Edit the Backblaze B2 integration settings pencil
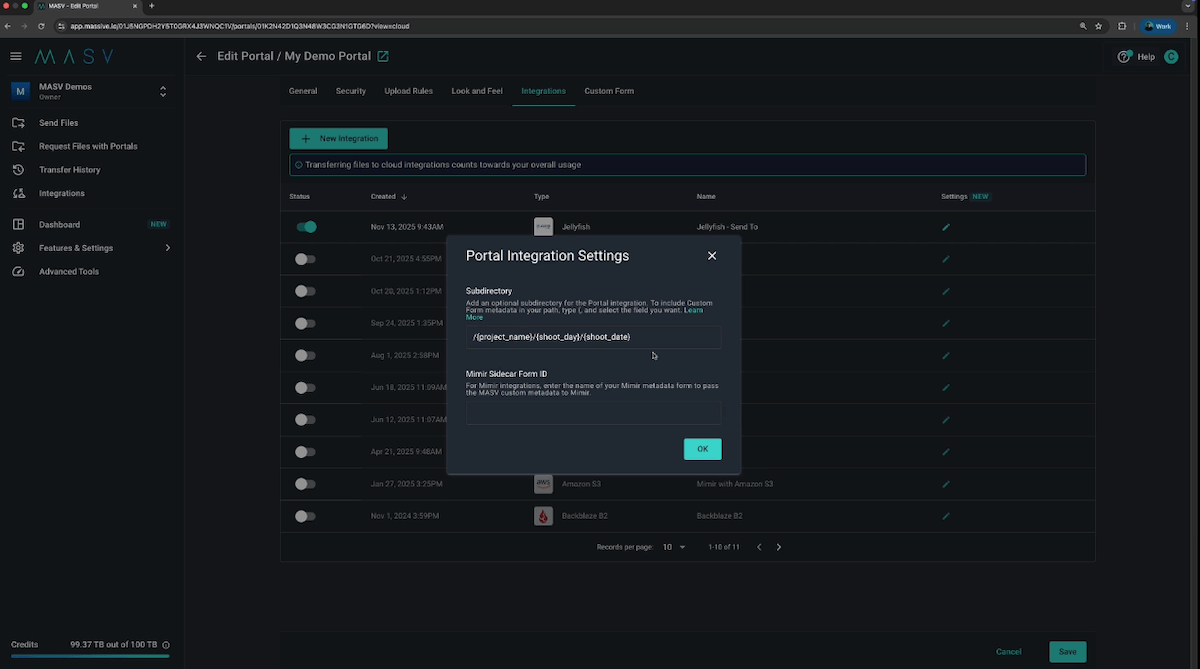This screenshot has width=1200, height=669. point(946,516)
